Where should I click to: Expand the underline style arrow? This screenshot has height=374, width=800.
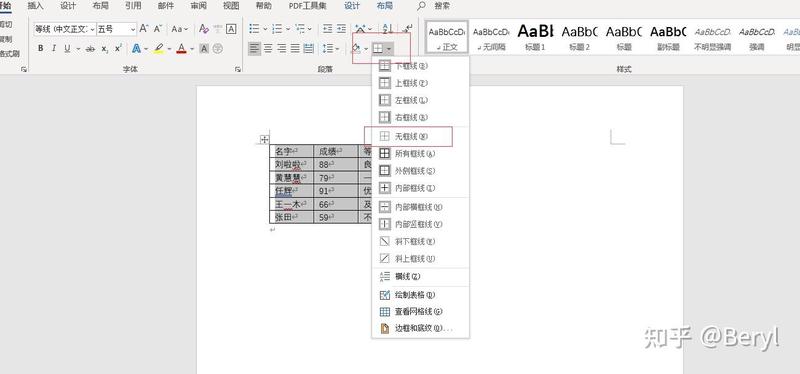[78, 49]
